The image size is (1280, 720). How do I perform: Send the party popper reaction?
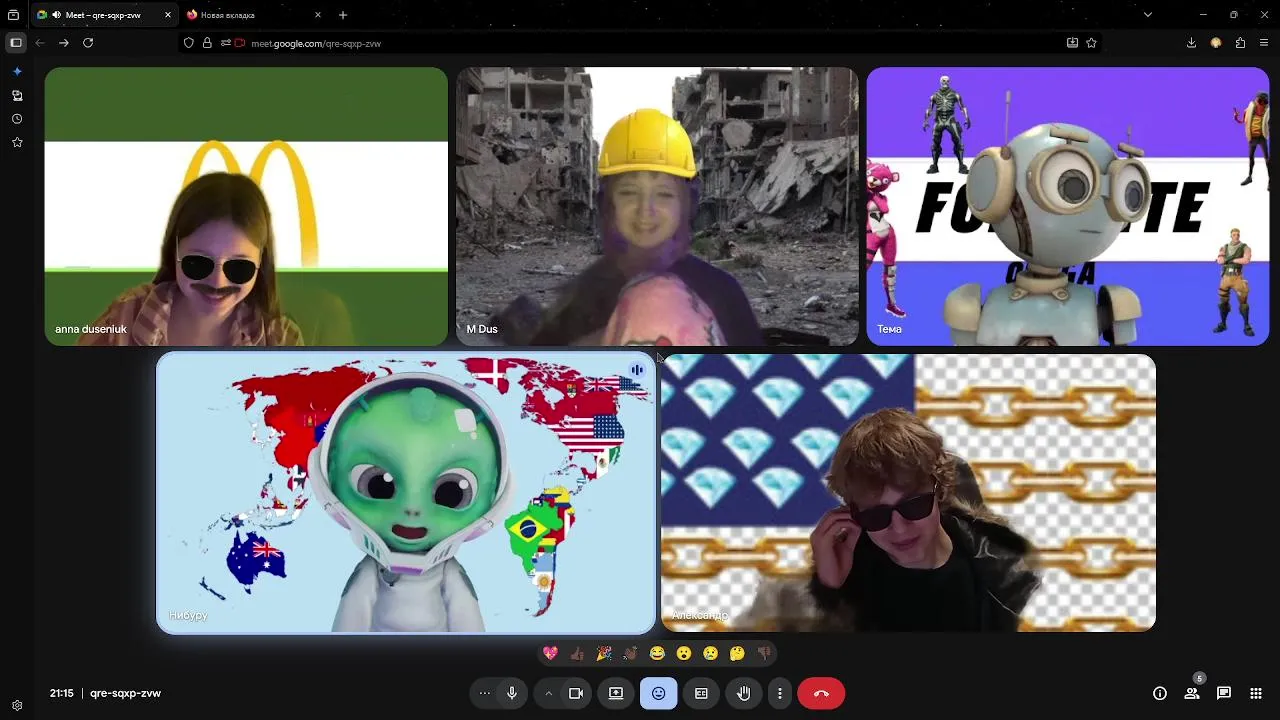tap(604, 653)
